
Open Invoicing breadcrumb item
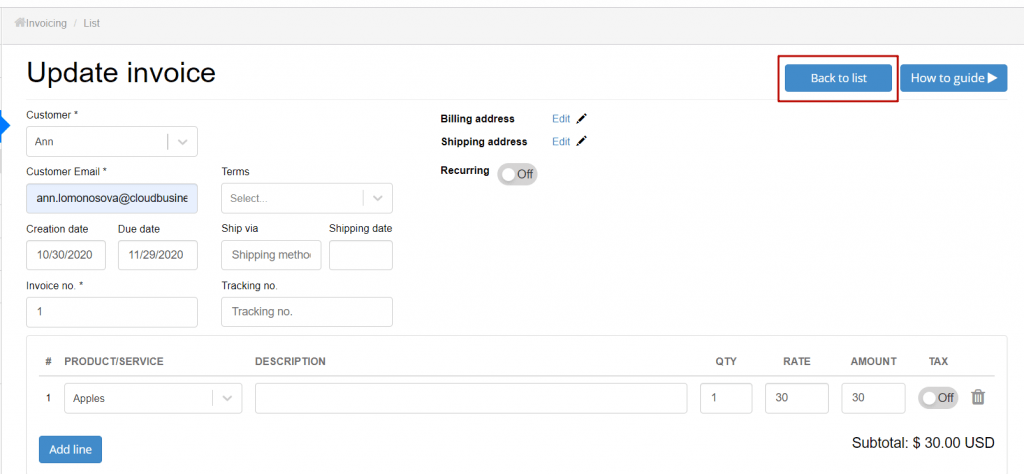tap(46, 24)
